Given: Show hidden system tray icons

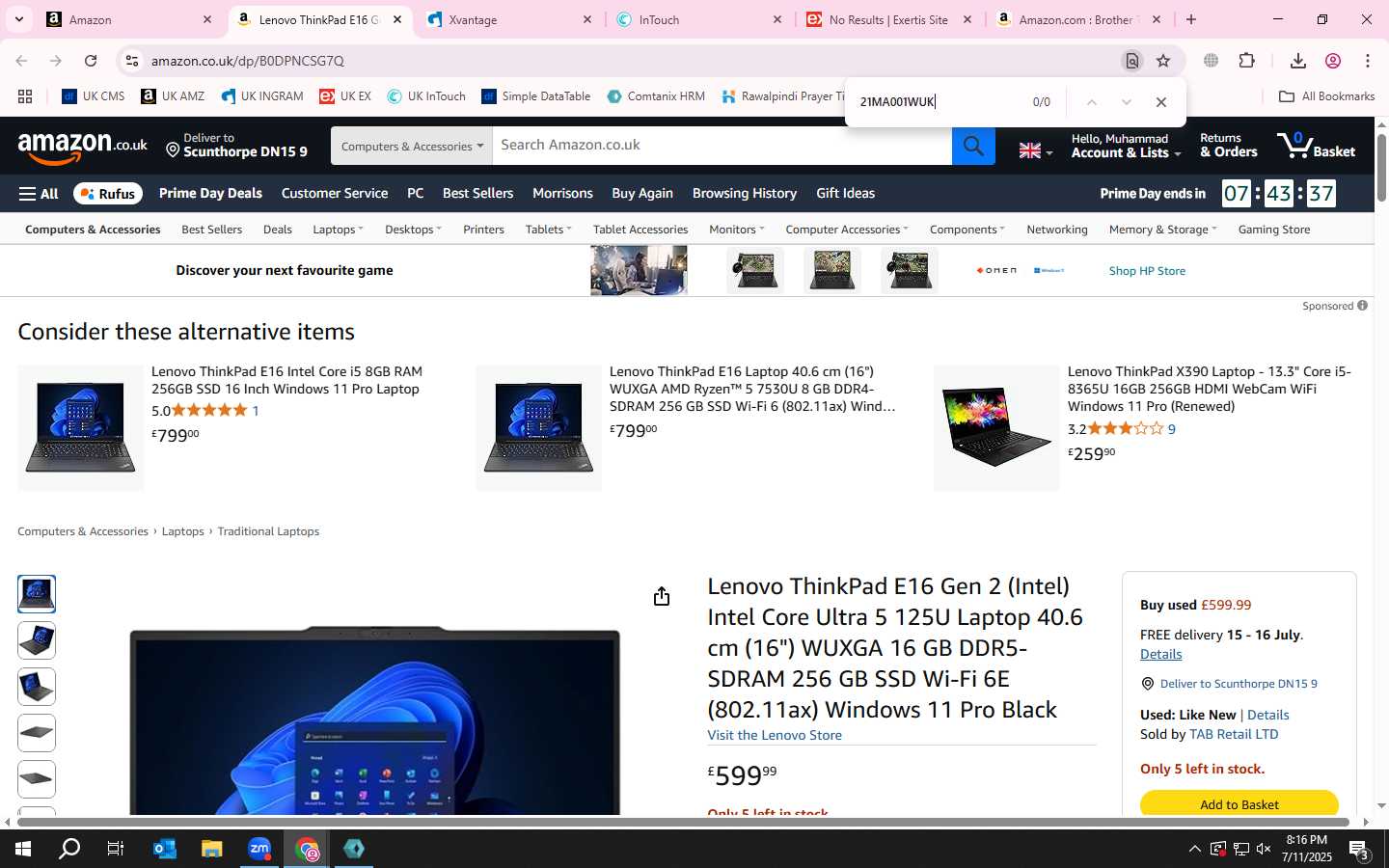Looking at the screenshot, I should click(x=1194, y=849).
